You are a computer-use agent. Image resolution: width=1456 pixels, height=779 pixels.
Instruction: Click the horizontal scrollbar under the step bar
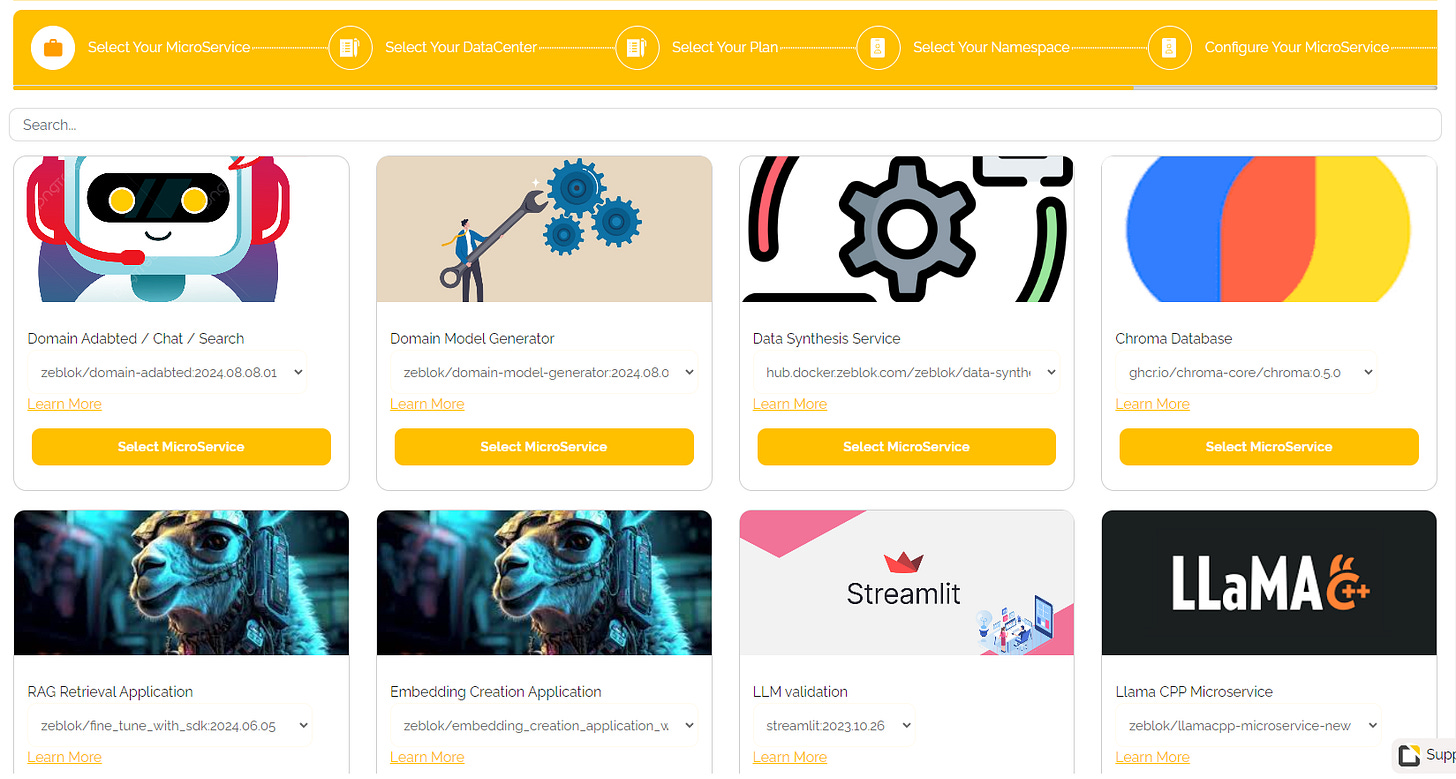(x=1286, y=88)
